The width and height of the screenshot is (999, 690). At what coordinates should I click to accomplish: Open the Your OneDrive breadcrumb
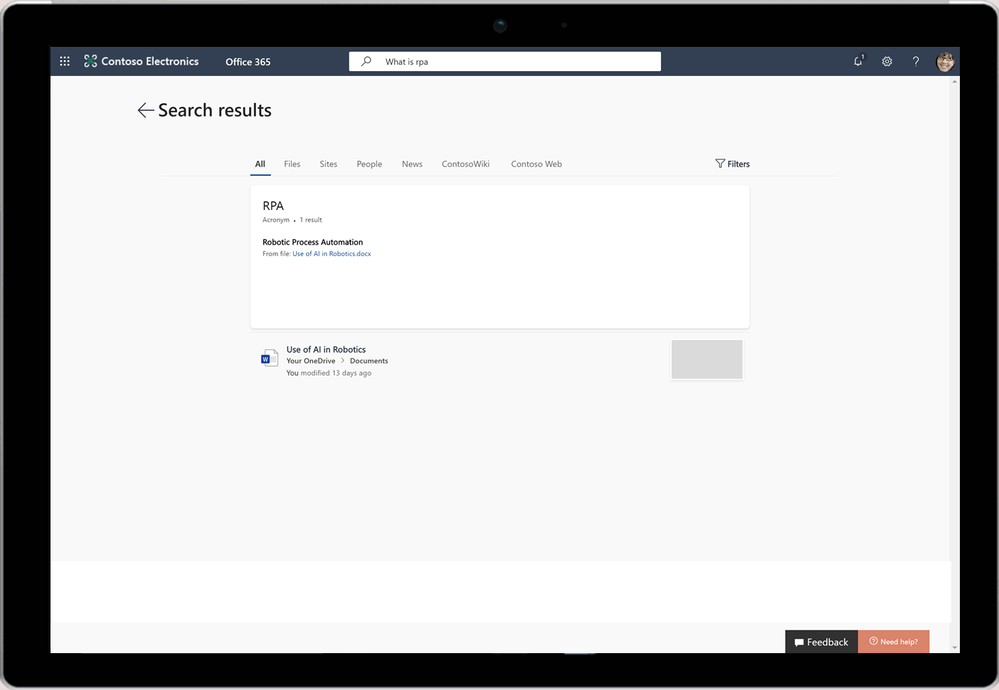pos(310,361)
